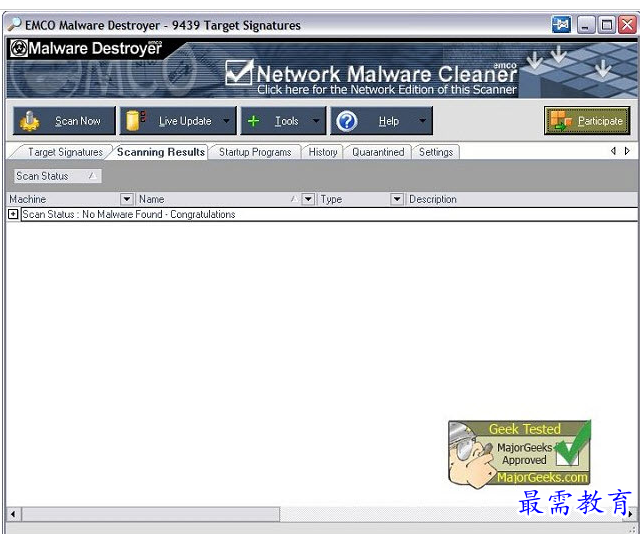Screen dimensions: 640x534
Task: Switch to the Settings tab
Action: tap(436, 152)
